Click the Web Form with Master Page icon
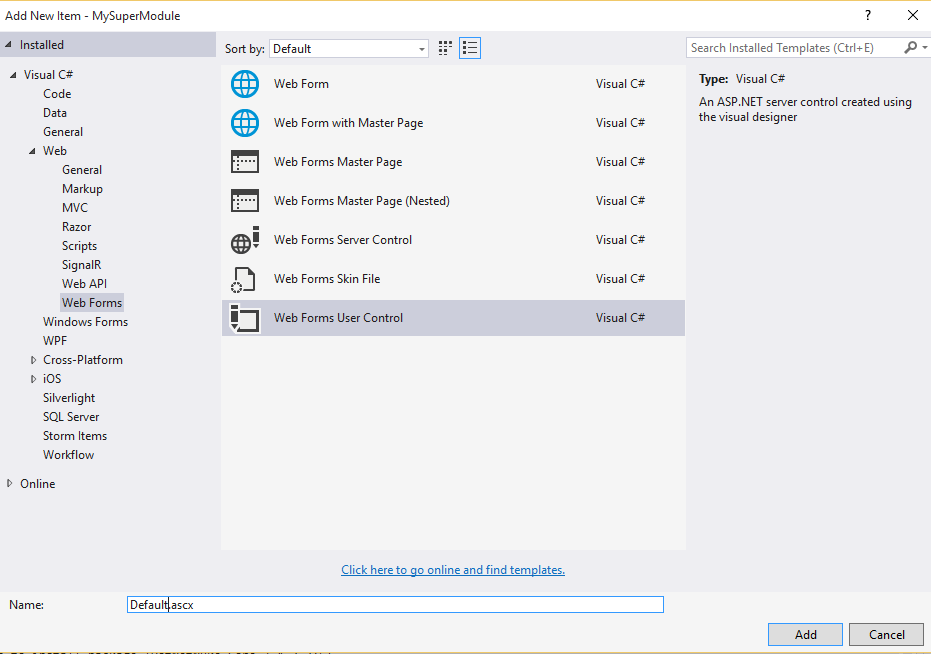 (x=245, y=123)
